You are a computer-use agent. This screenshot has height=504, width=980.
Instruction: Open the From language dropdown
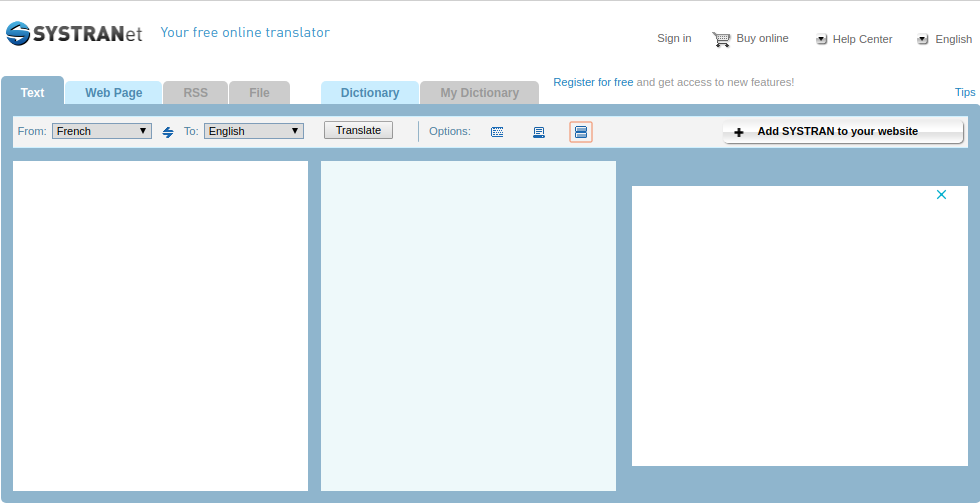pyautogui.click(x=102, y=131)
